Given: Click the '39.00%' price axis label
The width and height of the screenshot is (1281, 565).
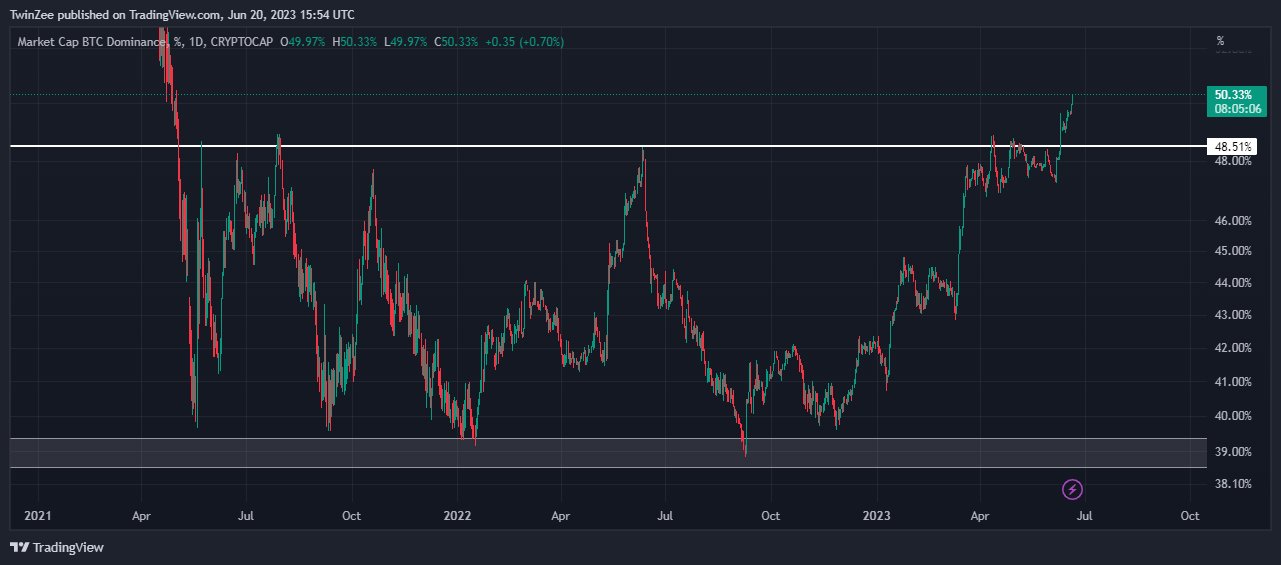Looking at the screenshot, I should click(x=1233, y=452).
